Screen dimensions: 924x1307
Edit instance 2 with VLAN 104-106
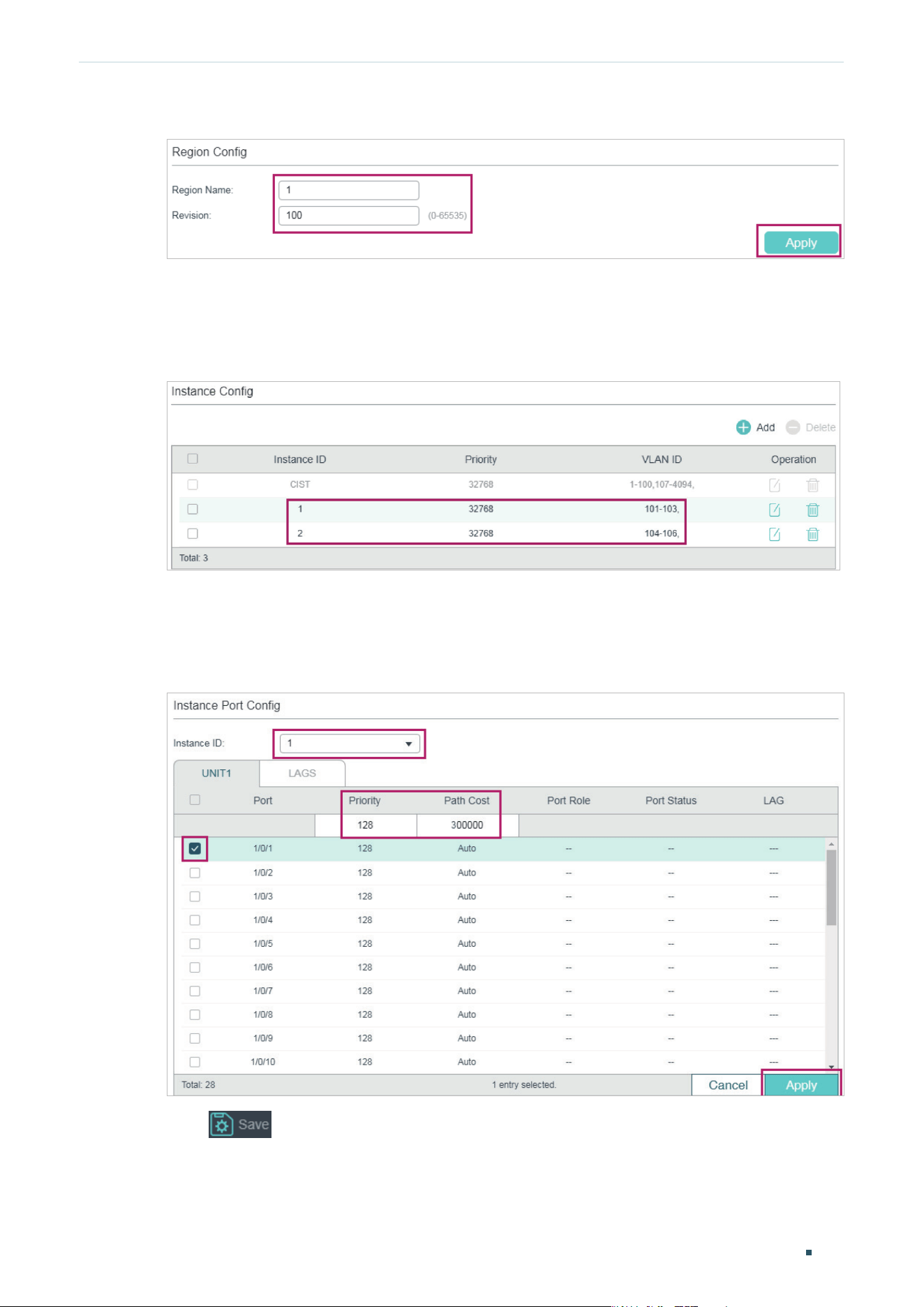(x=775, y=534)
